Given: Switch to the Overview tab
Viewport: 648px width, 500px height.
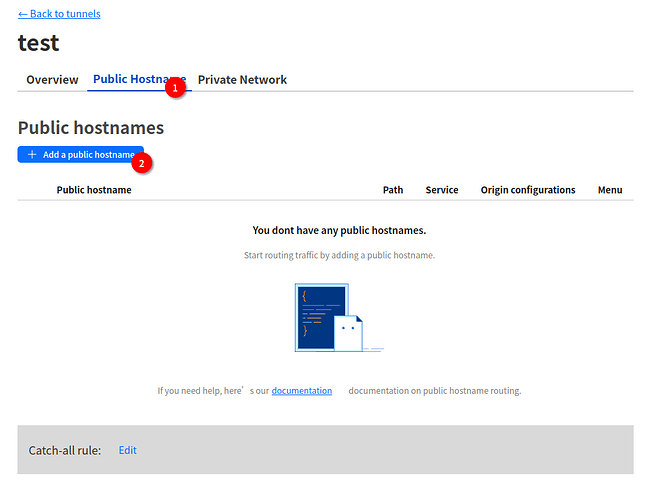Looking at the screenshot, I should click(x=52, y=80).
